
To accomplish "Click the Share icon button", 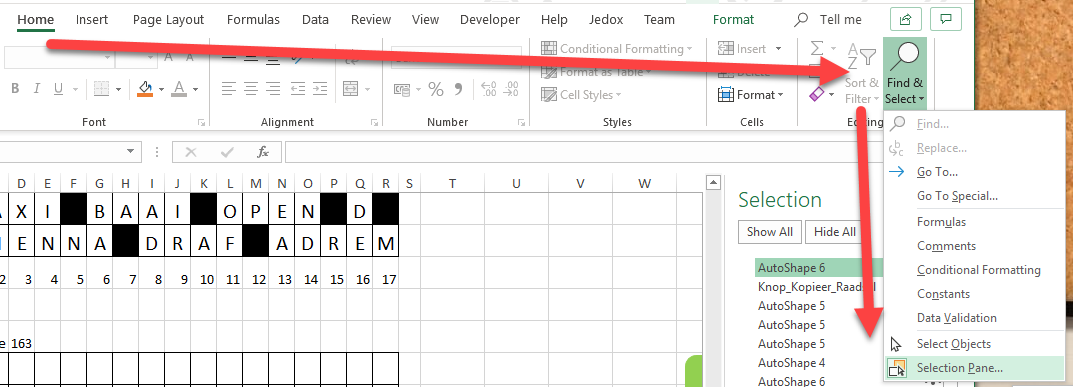I will [x=905, y=20].
